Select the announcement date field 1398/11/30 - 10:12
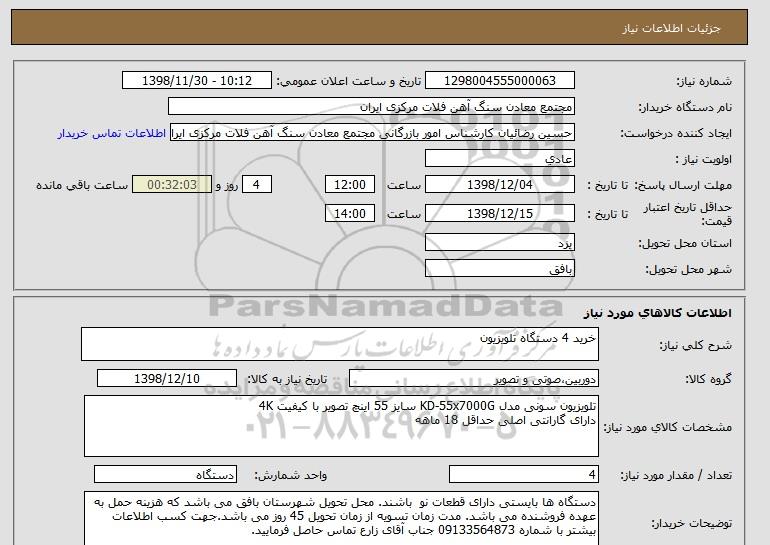Image resolution: width=770 pixels, height=545 pixels. click(x=196, y=81)
